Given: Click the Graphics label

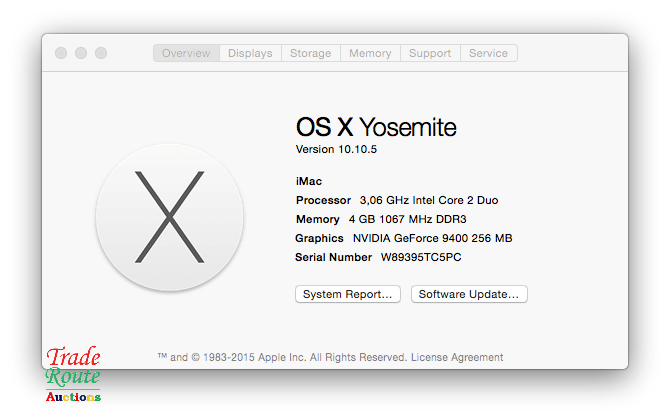Looking at the screenshot, I should click(x=319, y=238).
